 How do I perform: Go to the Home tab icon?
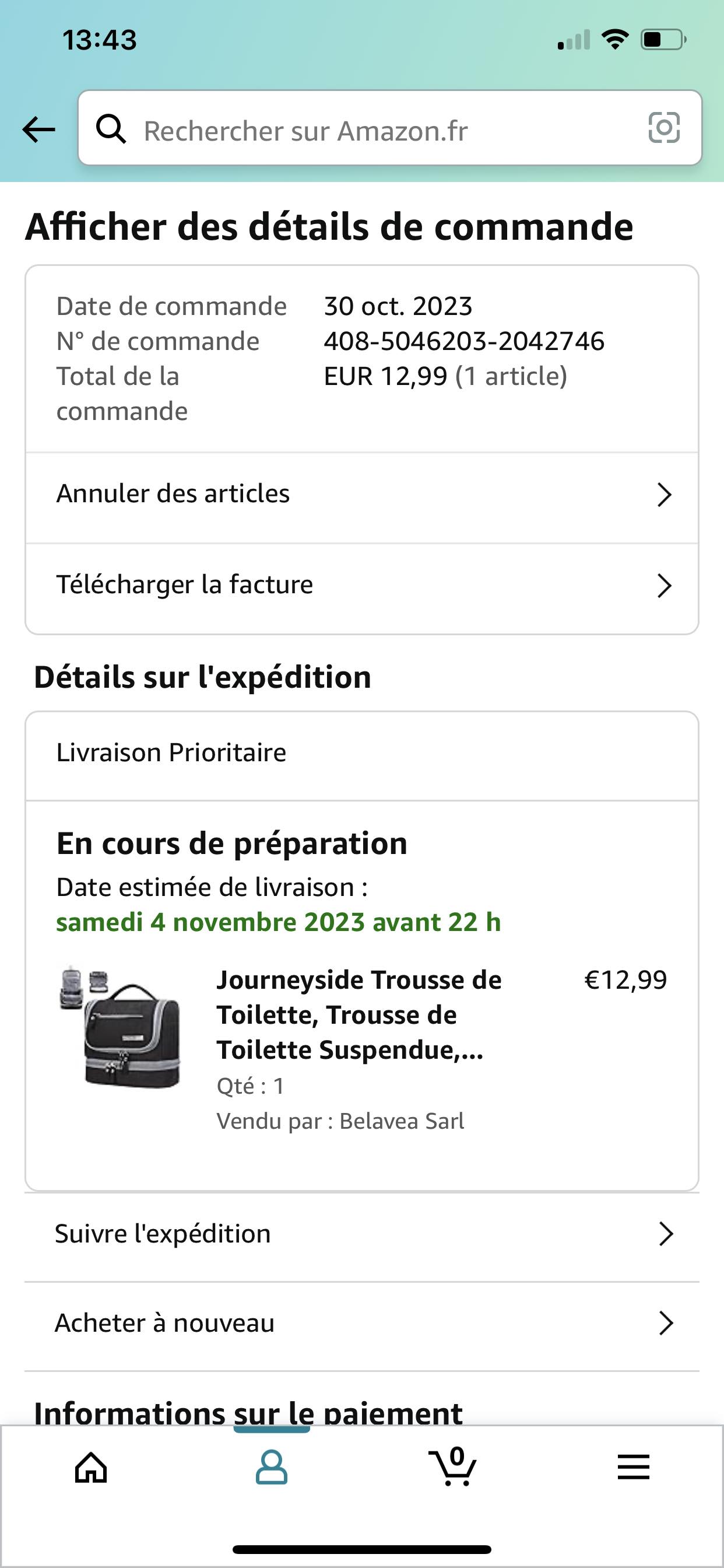[x=91, y=1468]
